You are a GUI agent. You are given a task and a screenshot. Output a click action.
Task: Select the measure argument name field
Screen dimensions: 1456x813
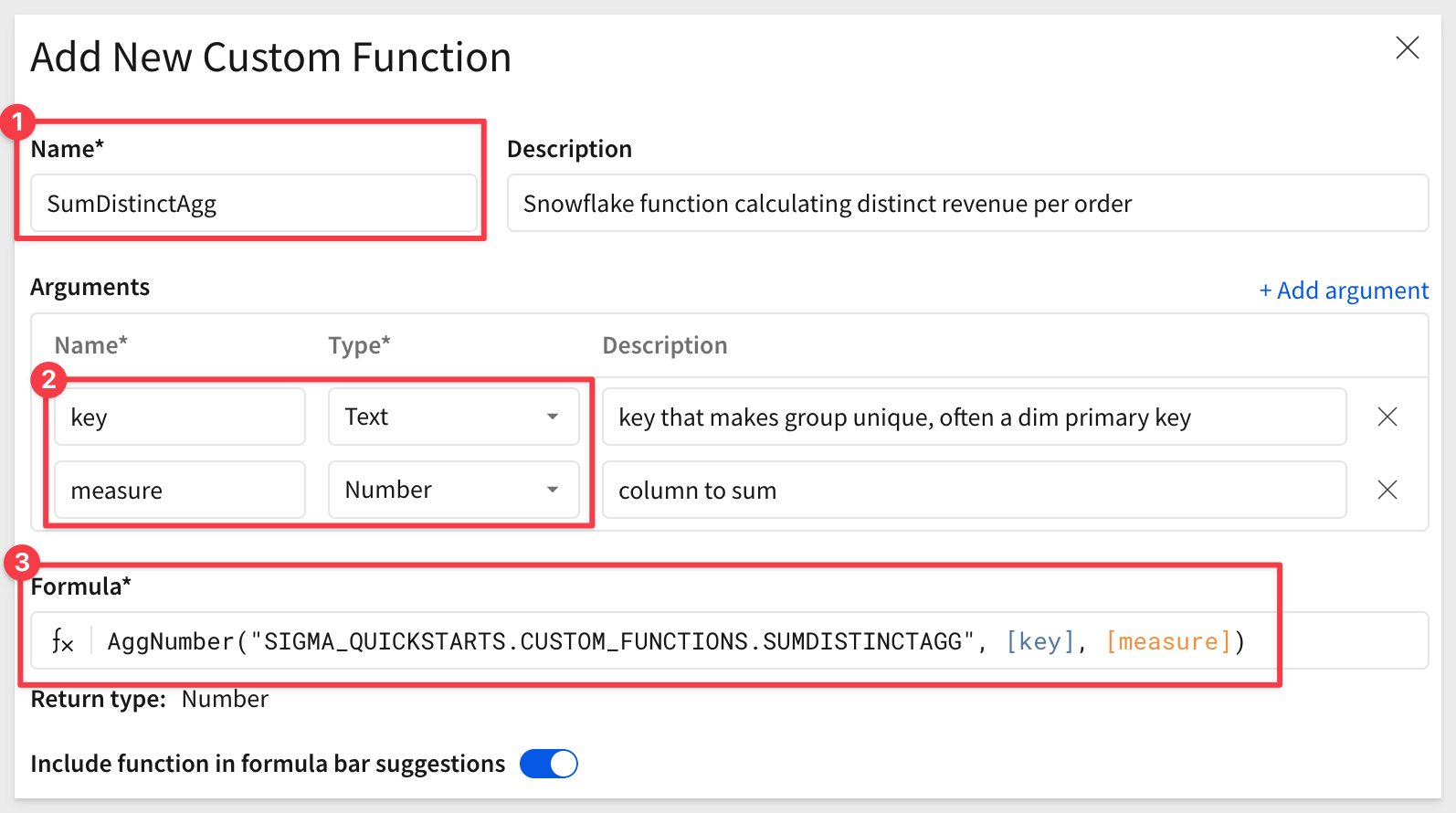click(x=179, y=491)
